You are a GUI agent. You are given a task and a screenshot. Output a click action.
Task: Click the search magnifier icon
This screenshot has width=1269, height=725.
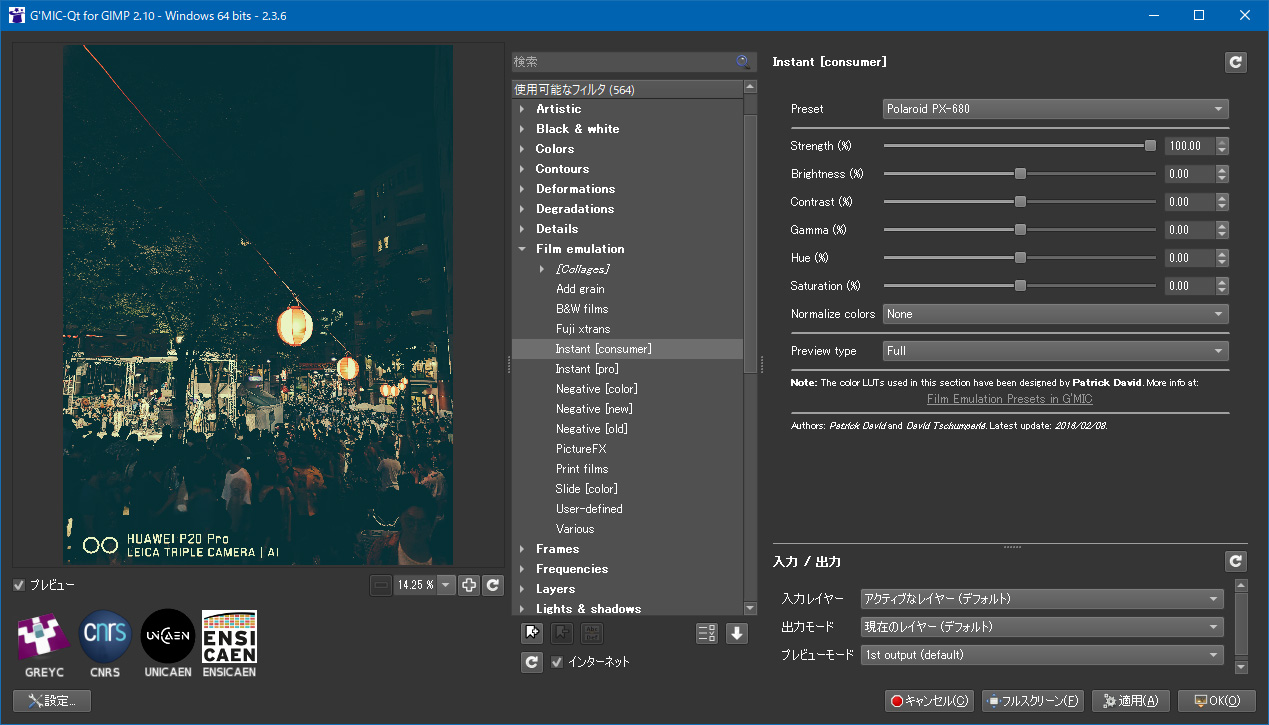743,62
